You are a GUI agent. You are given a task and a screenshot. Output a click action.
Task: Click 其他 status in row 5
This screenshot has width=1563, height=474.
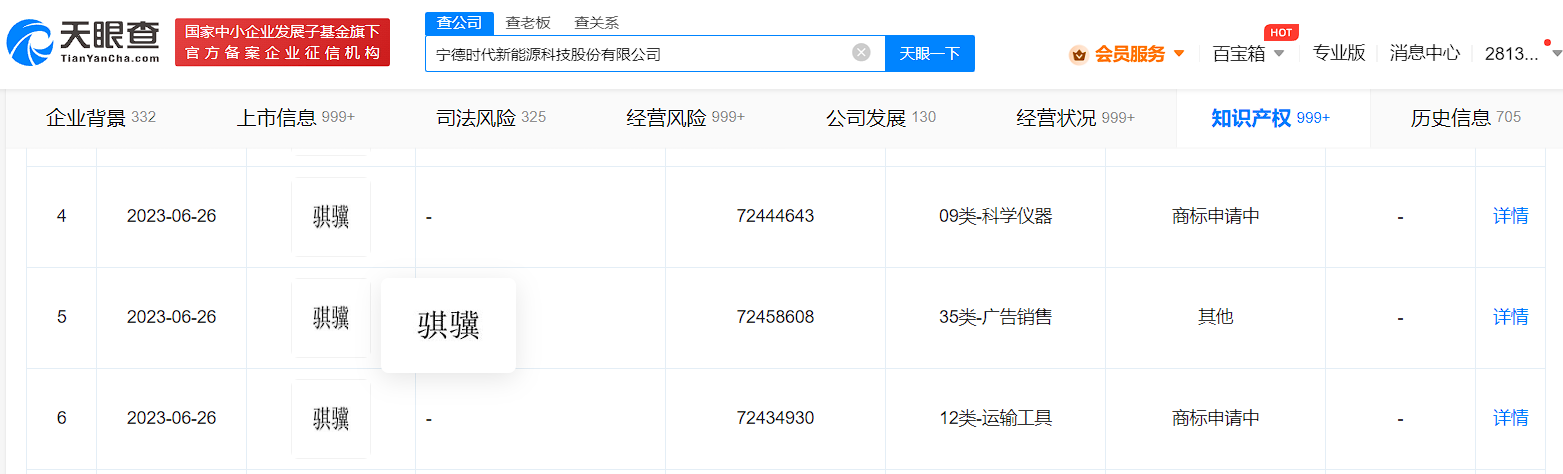click(1215, 317)
